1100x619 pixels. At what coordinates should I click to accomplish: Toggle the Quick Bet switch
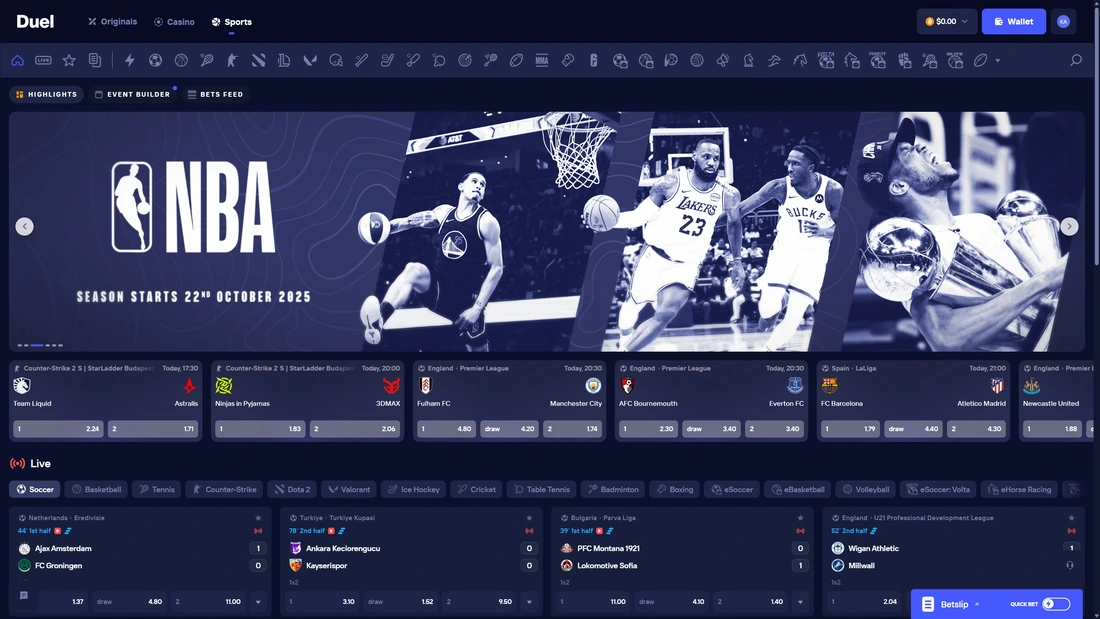[1056, 604]
